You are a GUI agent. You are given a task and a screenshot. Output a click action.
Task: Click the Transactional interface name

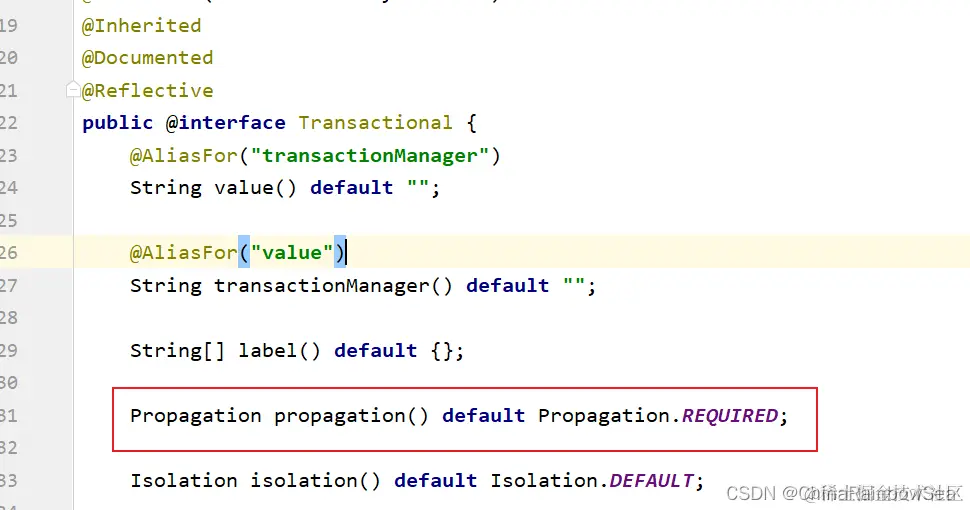click(376, 123)
